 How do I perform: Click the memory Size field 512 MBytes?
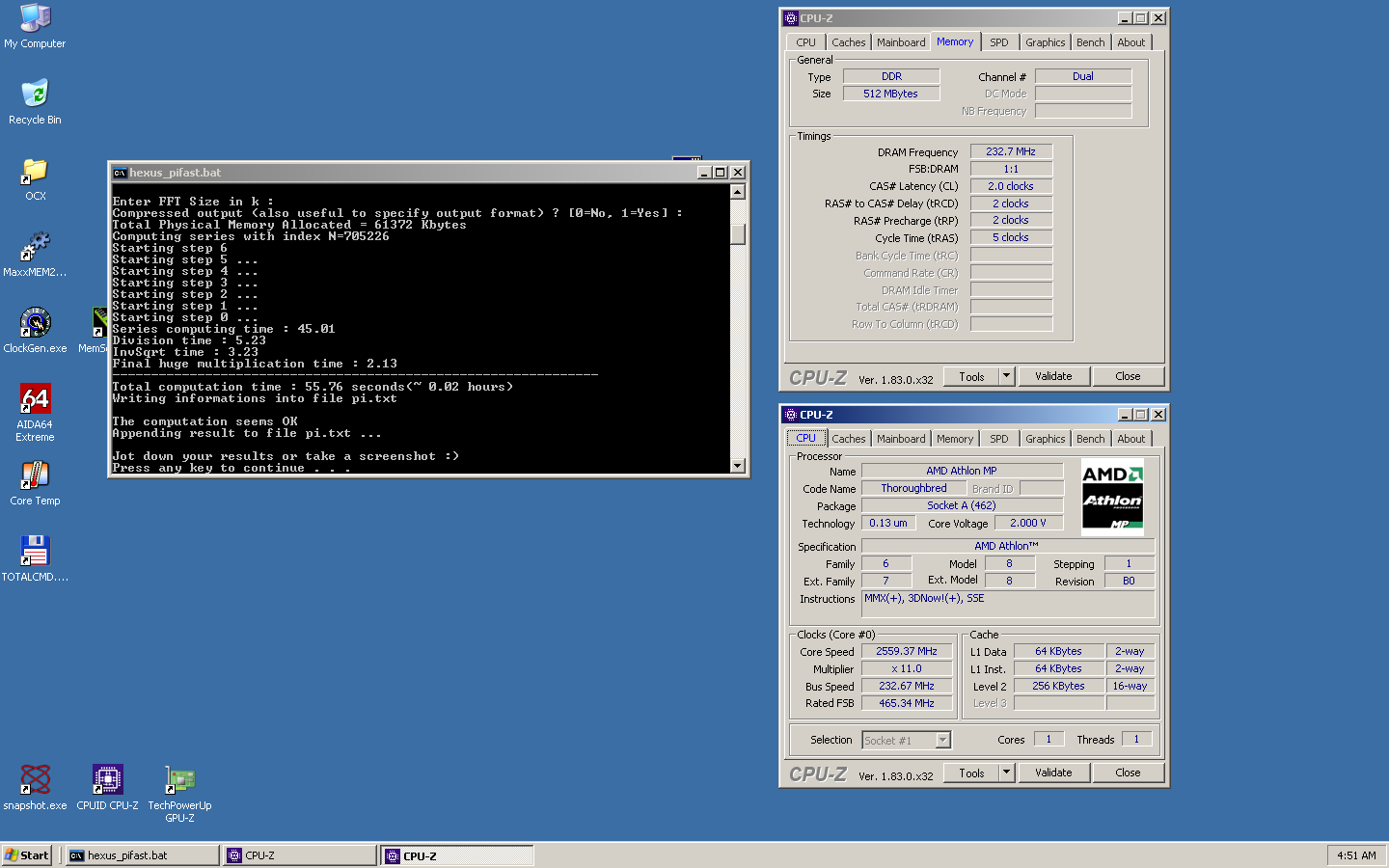890,94
